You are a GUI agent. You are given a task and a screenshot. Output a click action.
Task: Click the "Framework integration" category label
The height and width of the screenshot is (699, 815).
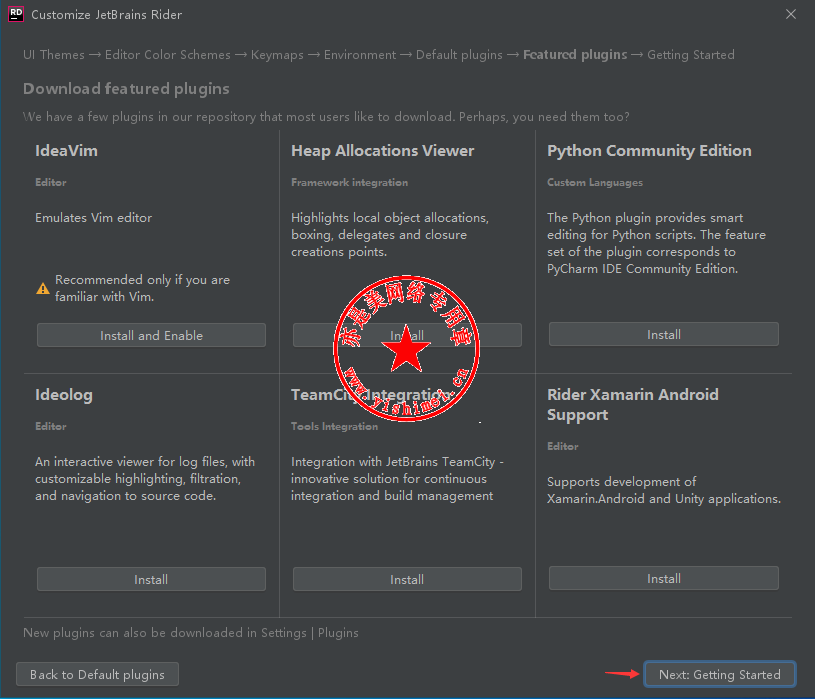tap(349, 182)
